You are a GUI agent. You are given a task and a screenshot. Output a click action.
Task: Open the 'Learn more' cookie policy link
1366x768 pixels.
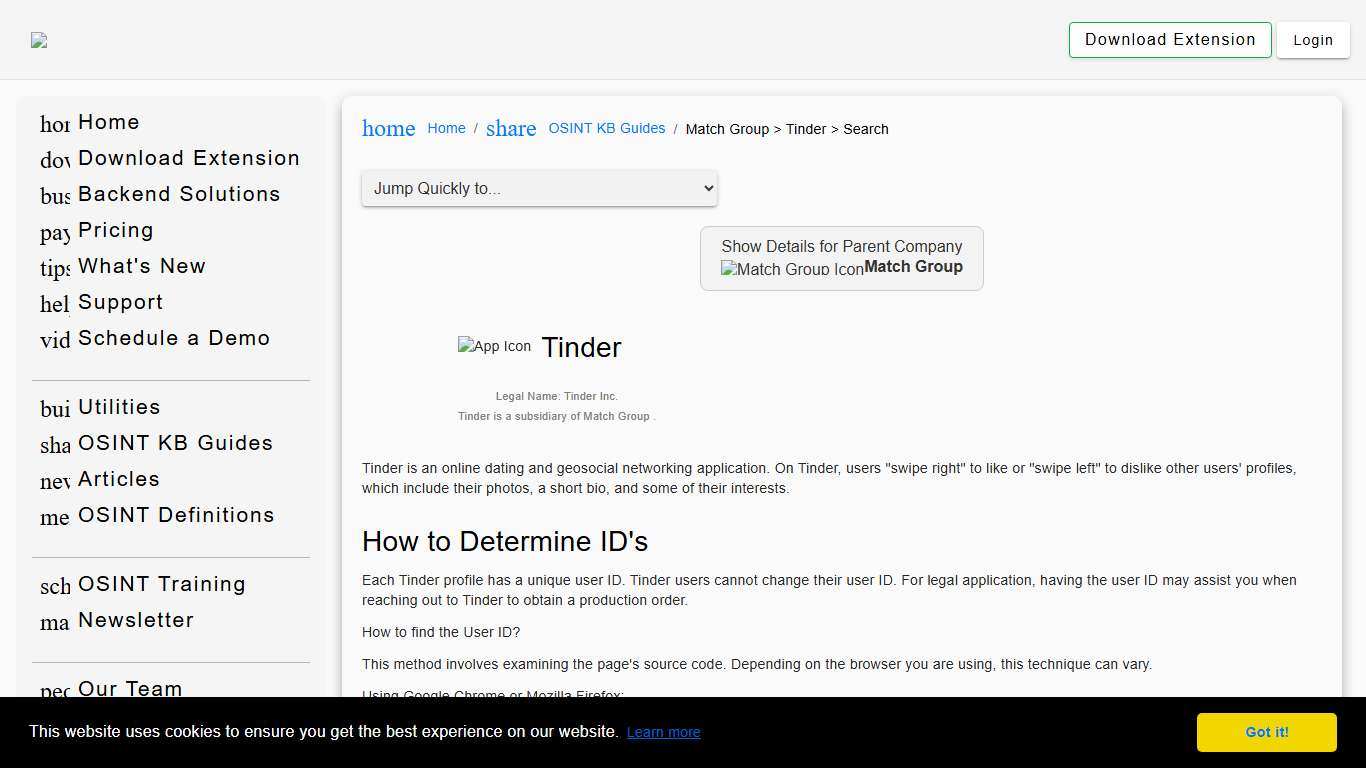click(663, 732)
